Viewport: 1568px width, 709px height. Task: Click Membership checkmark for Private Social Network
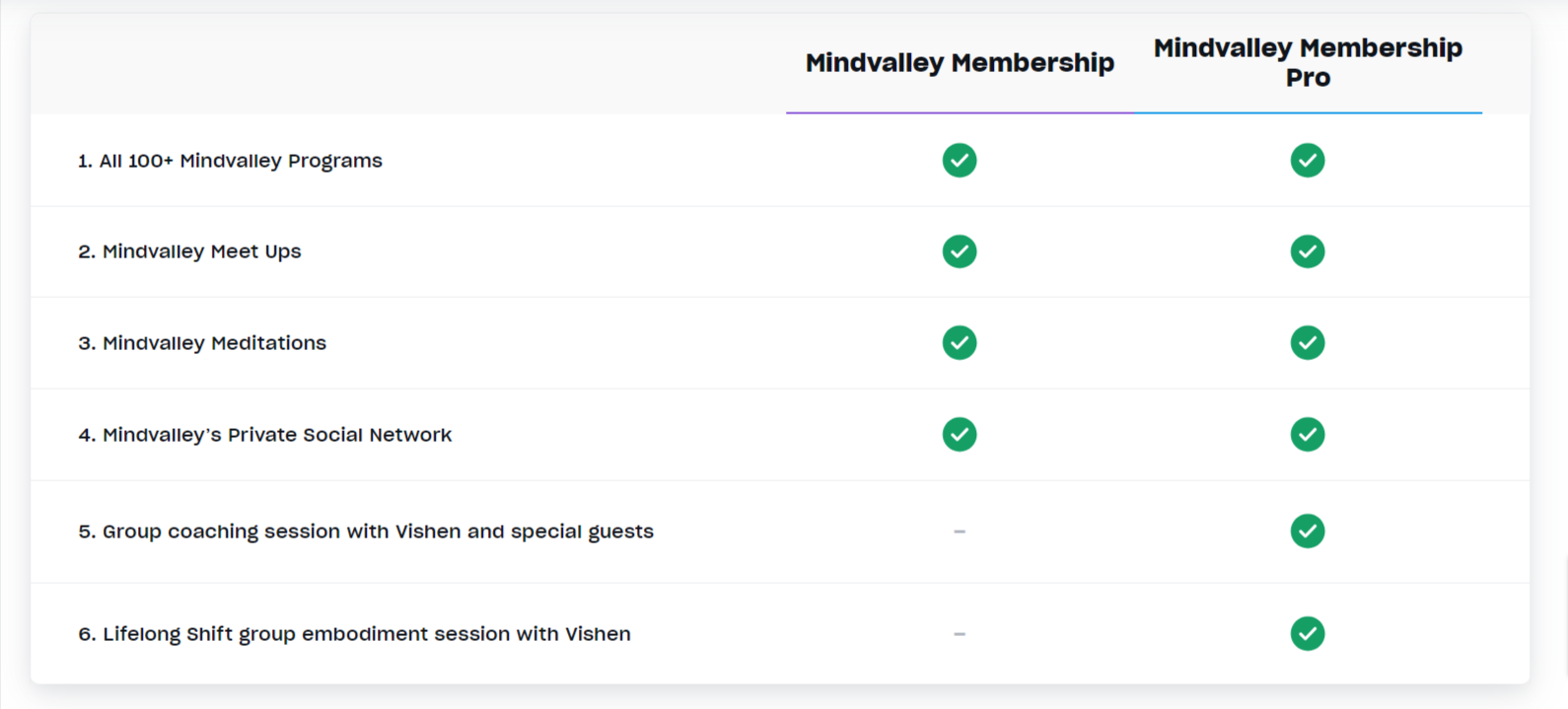(x=959, y=434)
